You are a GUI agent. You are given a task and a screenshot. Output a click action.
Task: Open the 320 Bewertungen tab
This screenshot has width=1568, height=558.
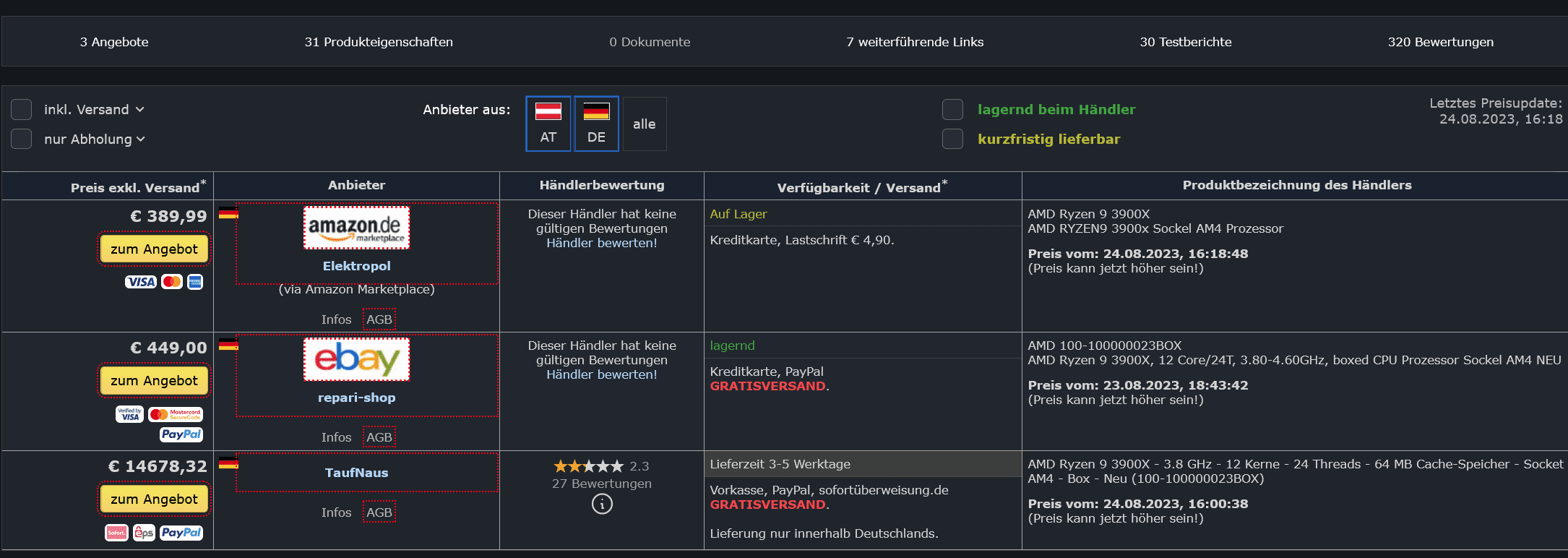(1440, 42)
